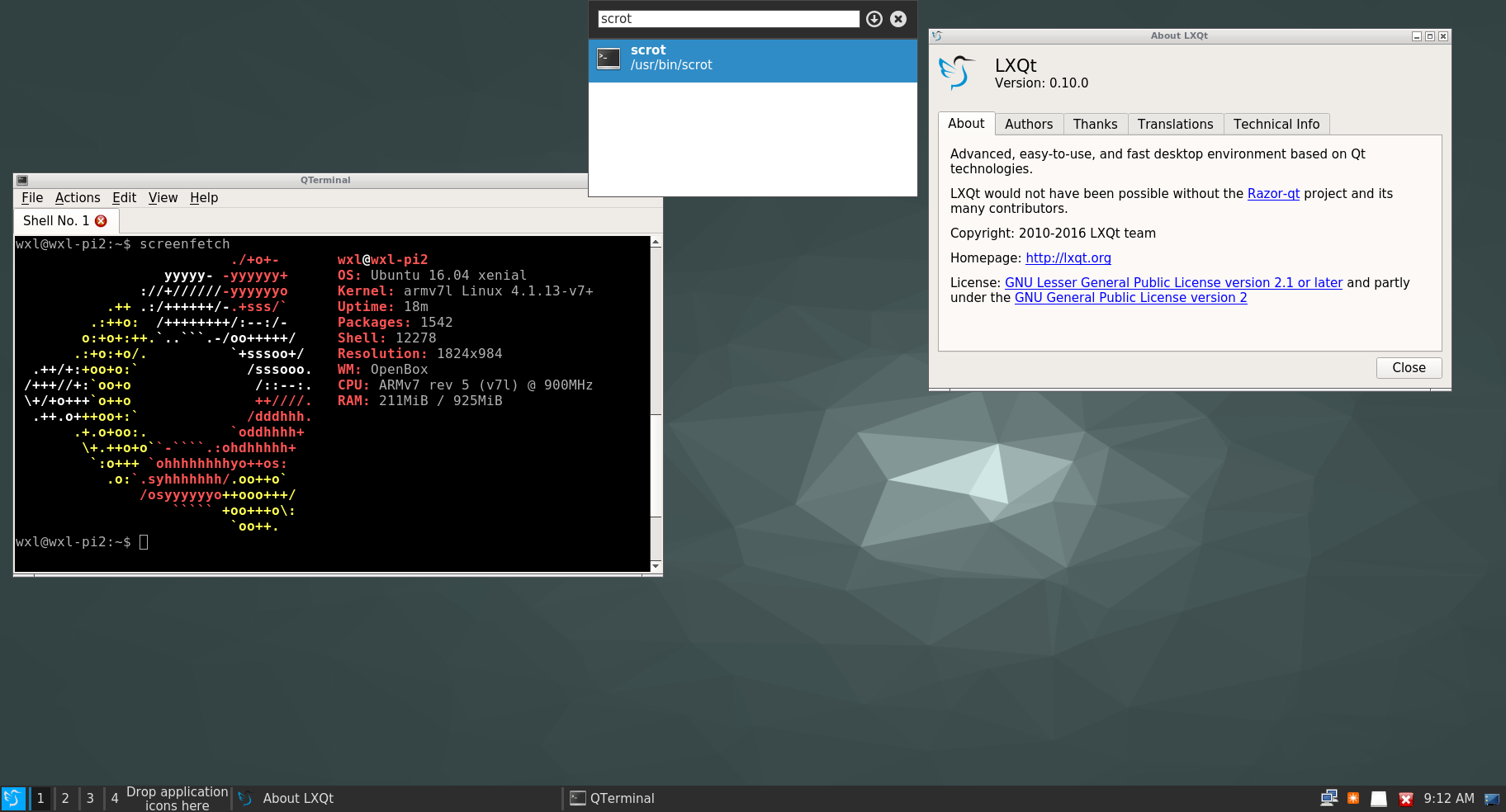Switch to desktop workspace 3
Viewport: 1506px width, 812px height.
pyautogui.click(x=90, y=799)
